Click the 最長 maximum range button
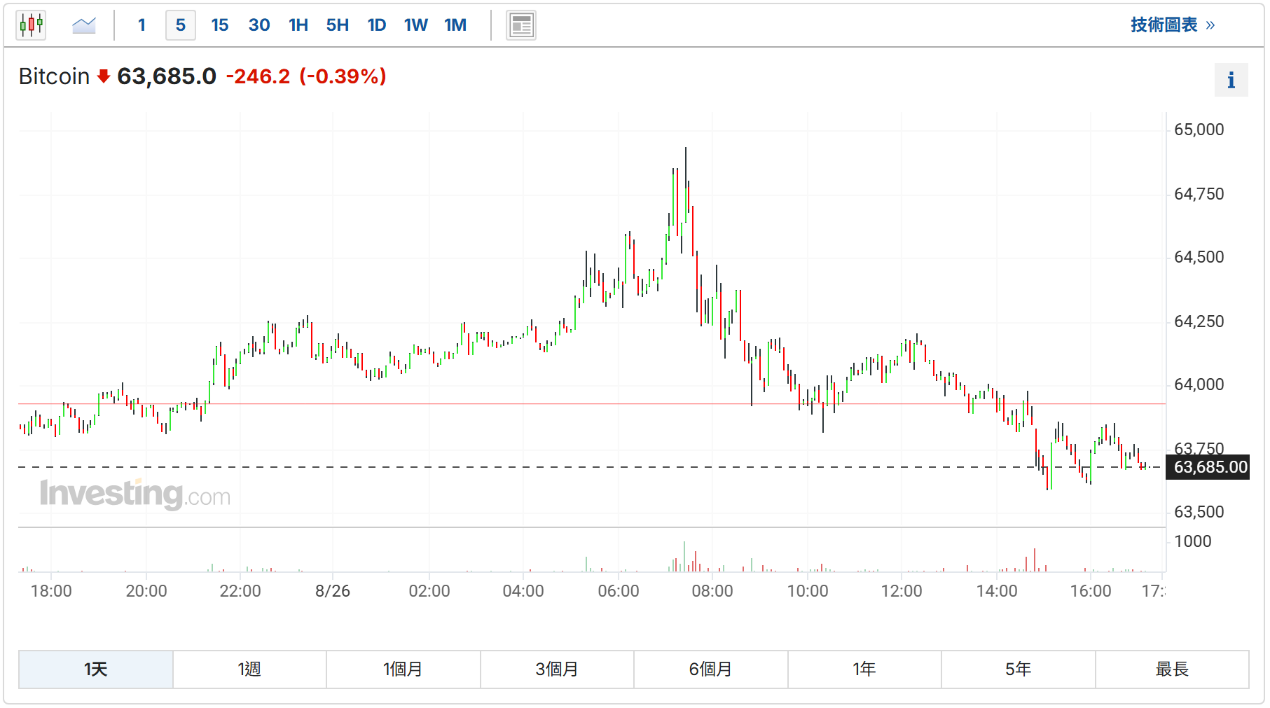Viewport: 1270px width, 708px height. [x=1172, y=669]
